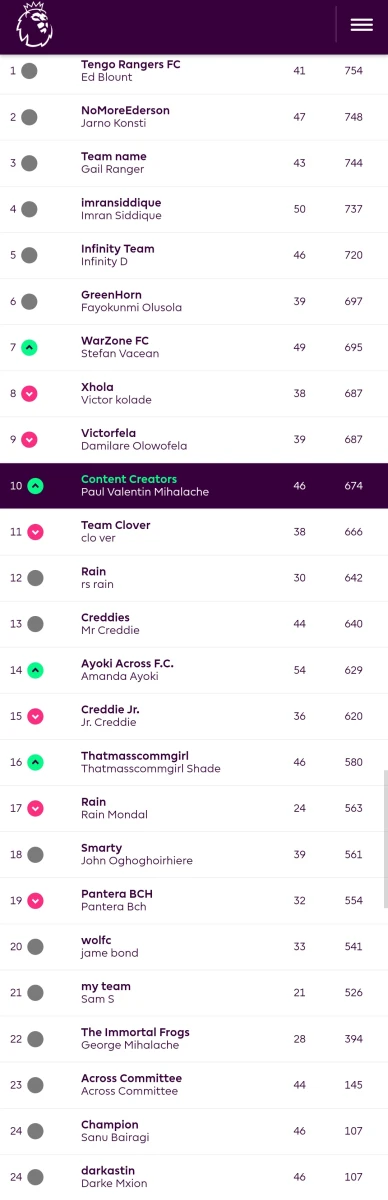Screen dimensions: 388x1200
Task: Tap the Premier League lion logo
Action: pyautogui.click(x=34, y=24)
